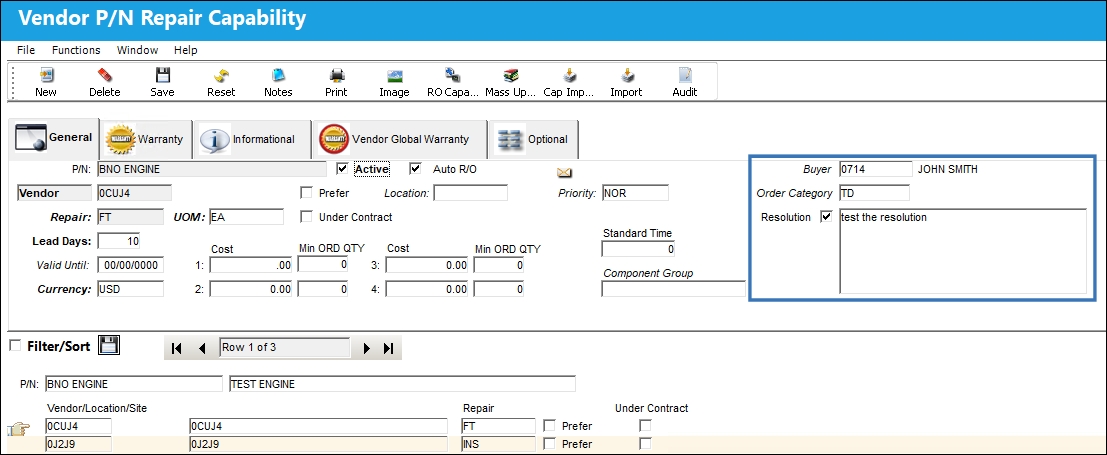The image size is (1107, 455).
Task: Check Under Contract for the FT row
Action: point(645,426)
